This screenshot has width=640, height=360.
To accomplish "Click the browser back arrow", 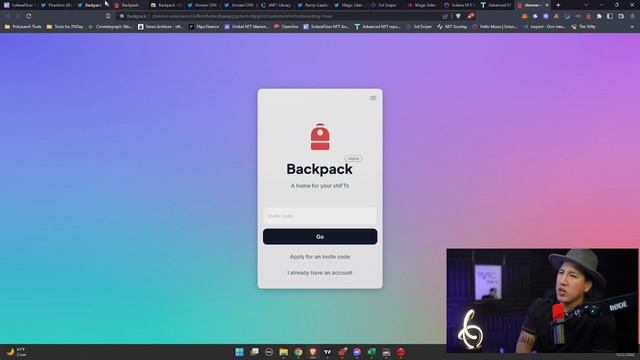I will 7,16.
